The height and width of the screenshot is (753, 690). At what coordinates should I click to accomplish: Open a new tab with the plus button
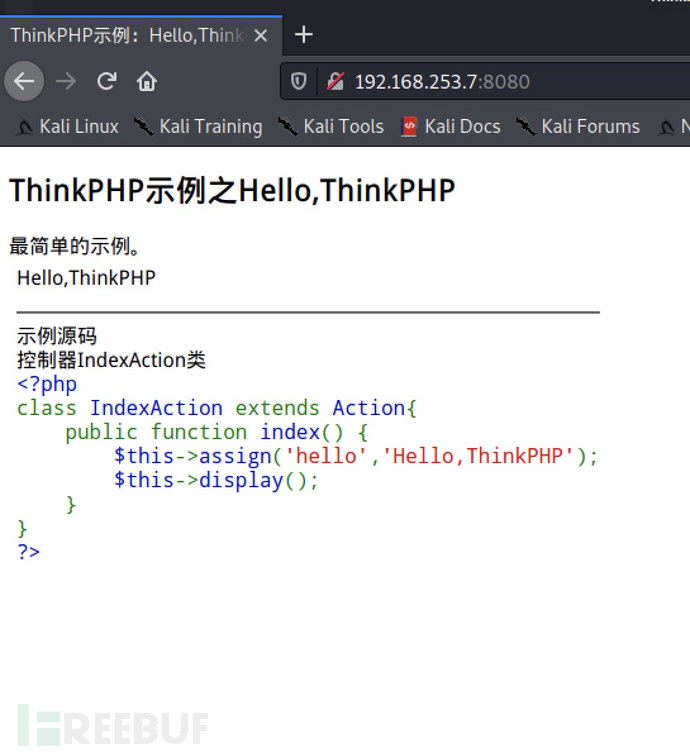(x=304, y=35)
